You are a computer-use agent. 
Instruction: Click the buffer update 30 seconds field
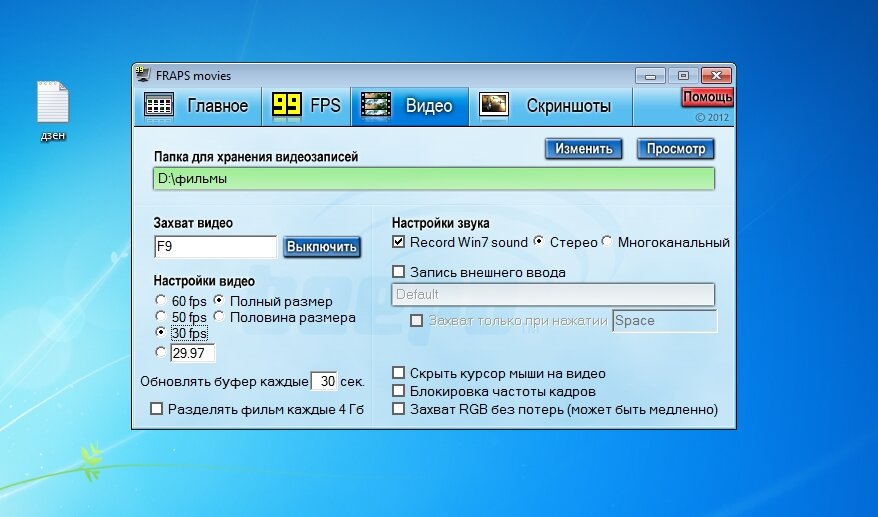[x=324, y=381]
